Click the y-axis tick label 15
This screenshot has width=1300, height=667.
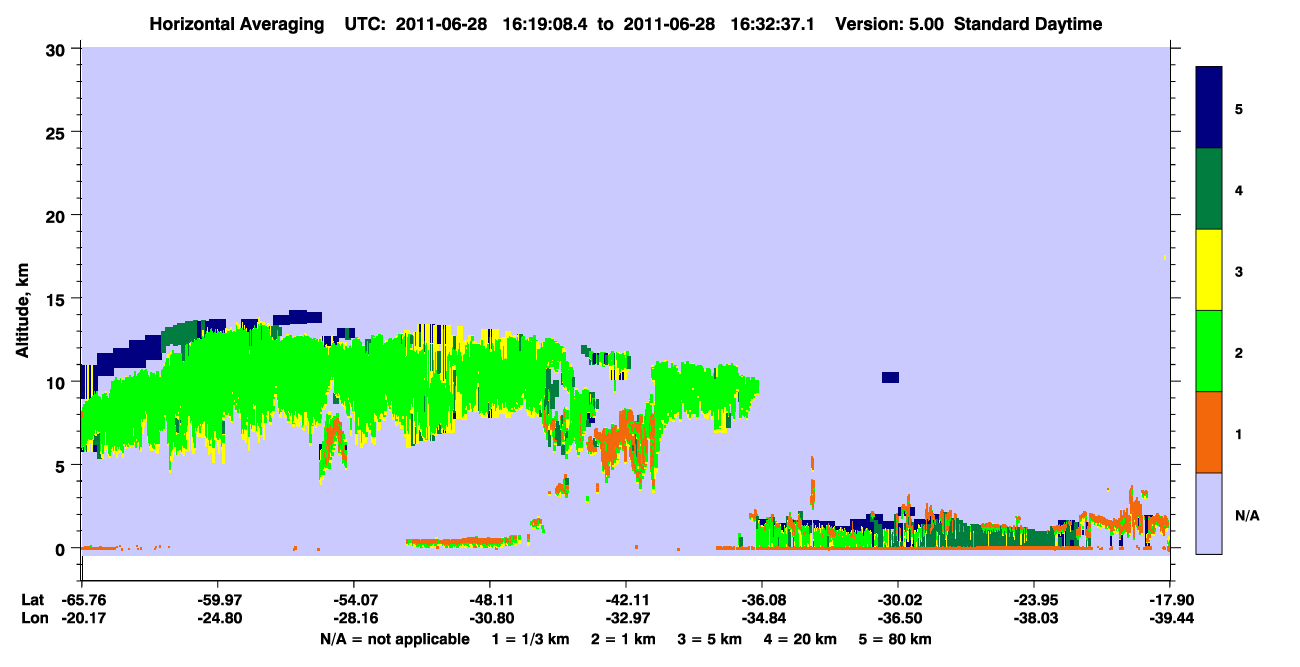coord(56,299)
